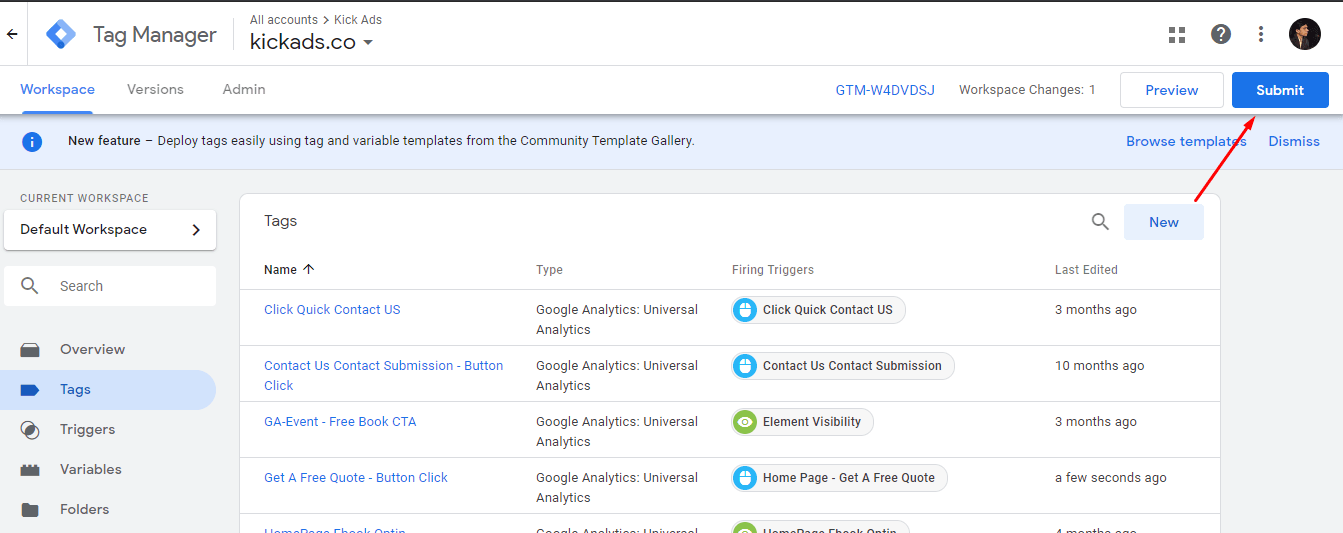
Task: Click the Workspace Changes: 1 indicator
Action: (1027, 90)
